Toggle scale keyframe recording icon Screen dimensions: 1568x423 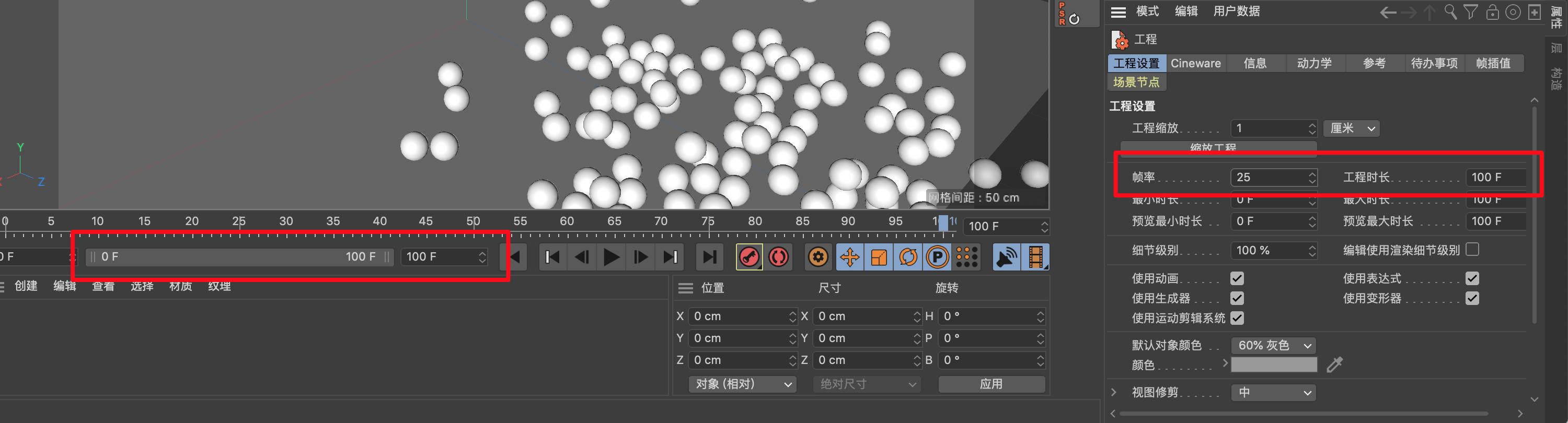pyautogui.click(x=879, y=257)
